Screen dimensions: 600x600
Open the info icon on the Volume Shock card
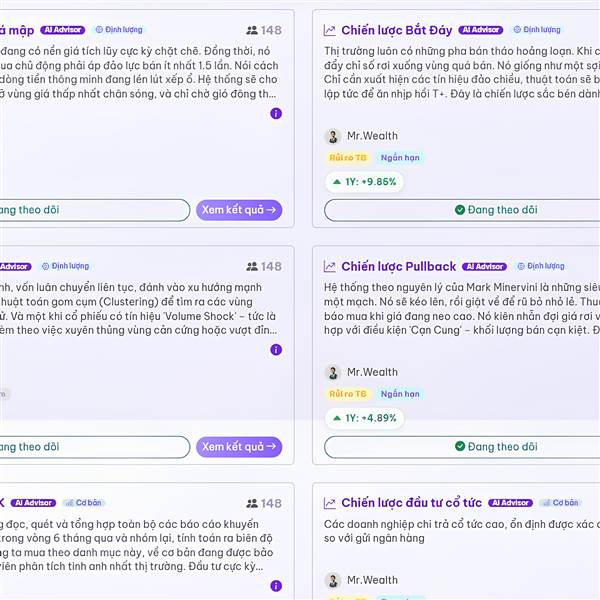(x=276, y=350)
